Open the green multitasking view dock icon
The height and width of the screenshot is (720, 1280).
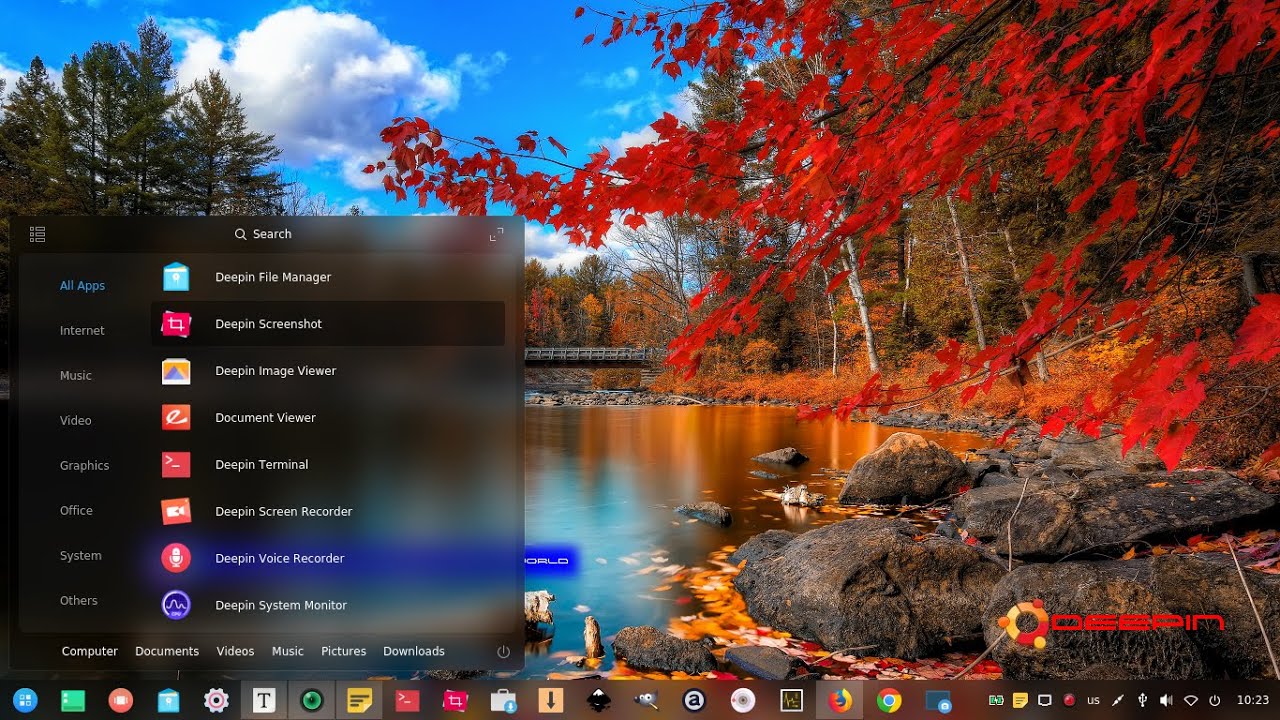pyautogui.click(x=72, y=701)
